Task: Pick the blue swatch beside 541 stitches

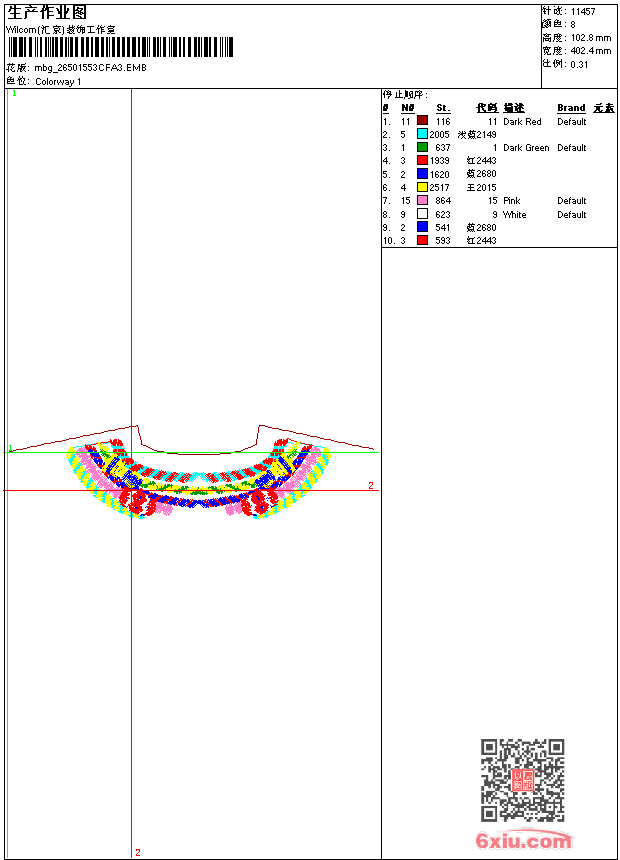Action: 422,227
